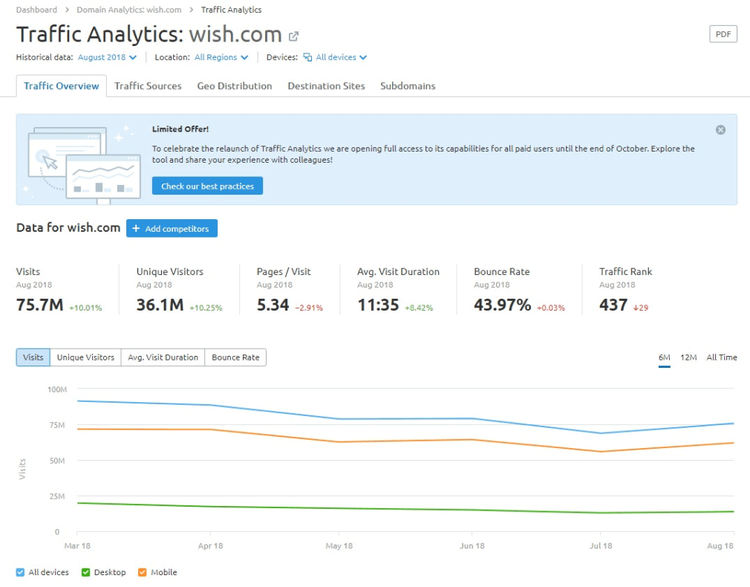Export the report with PDF button

coord(723,34)
